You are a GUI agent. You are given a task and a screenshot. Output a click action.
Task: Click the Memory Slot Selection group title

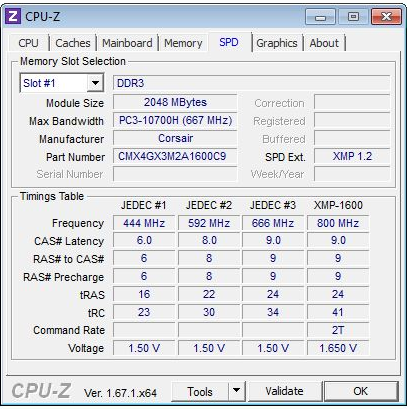[x=73, y=61]
